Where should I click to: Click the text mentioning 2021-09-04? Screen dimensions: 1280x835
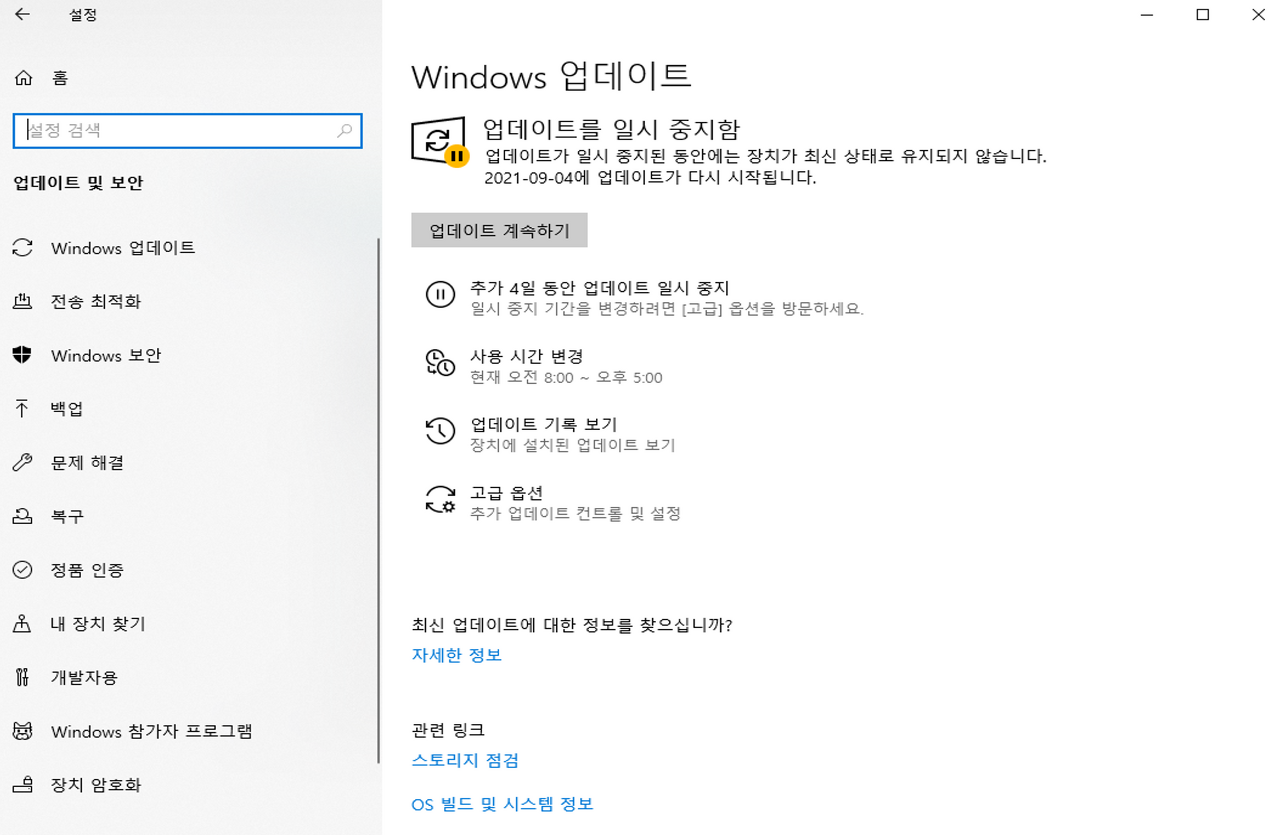650,178
